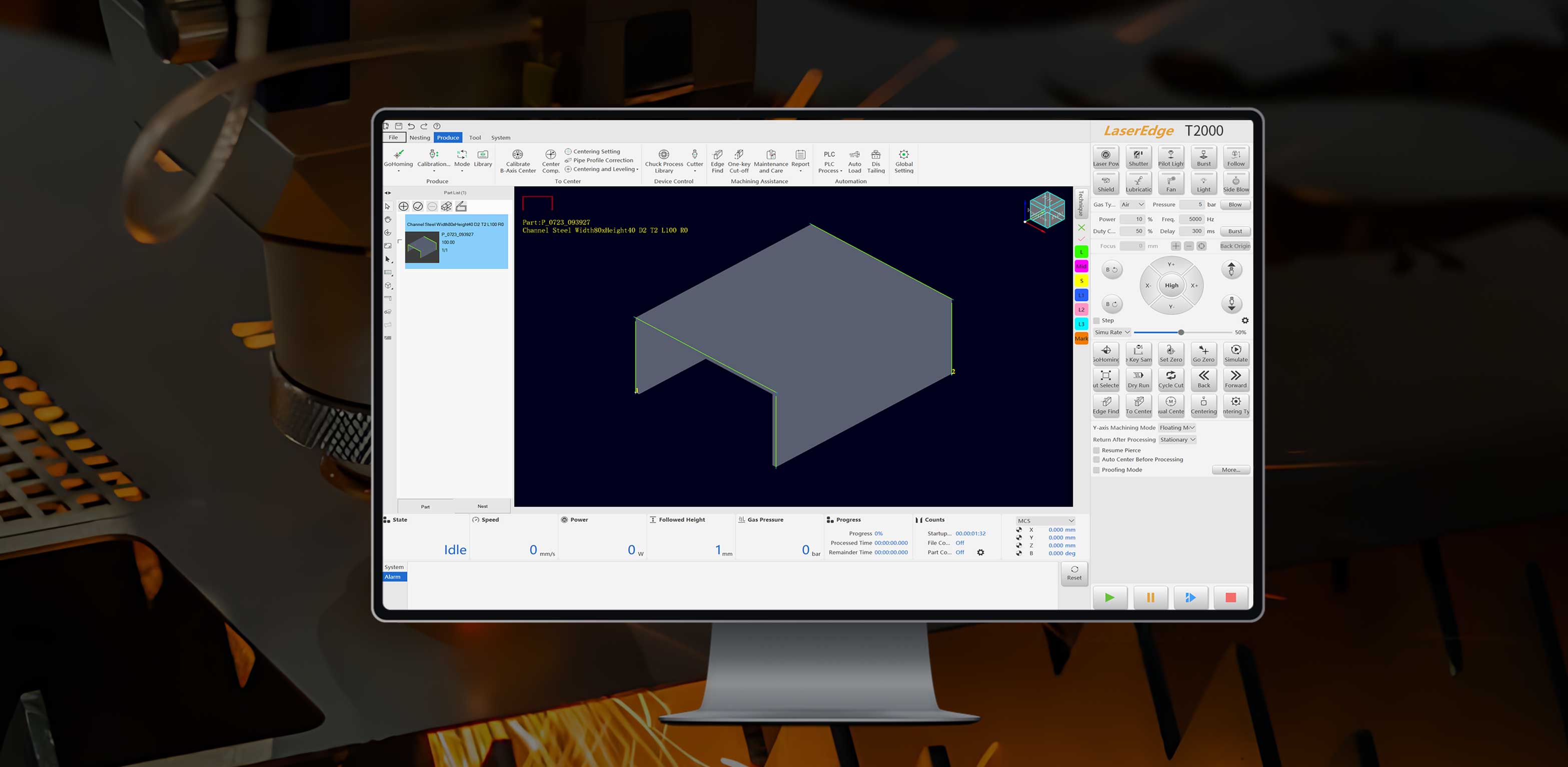Image resolution: width=1568 pixels, height=767 pixels.
Task: Adjust the Simu Rate slider handle
Action: tap(1181, 332)
